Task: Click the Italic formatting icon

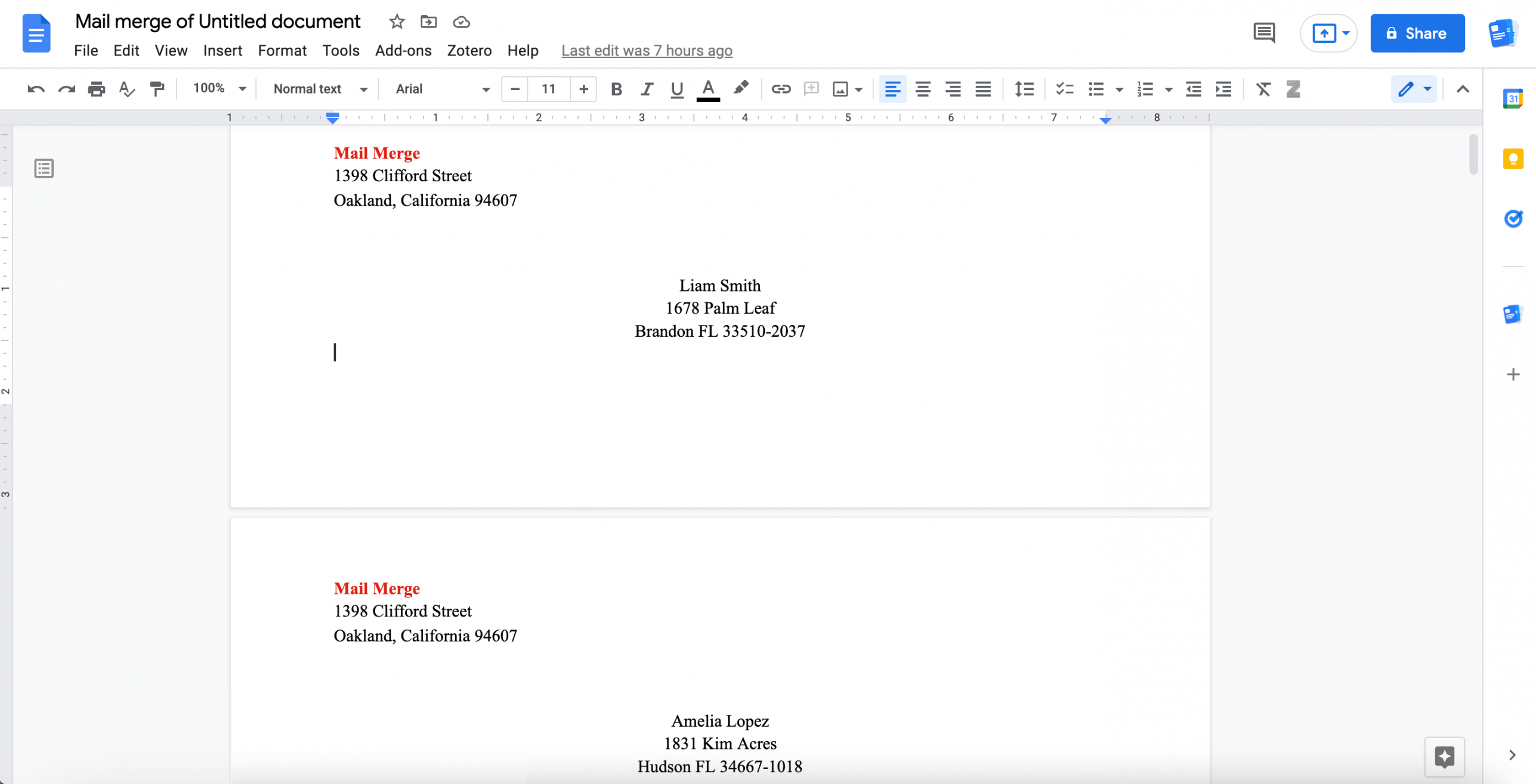Action: click(647, 89)
